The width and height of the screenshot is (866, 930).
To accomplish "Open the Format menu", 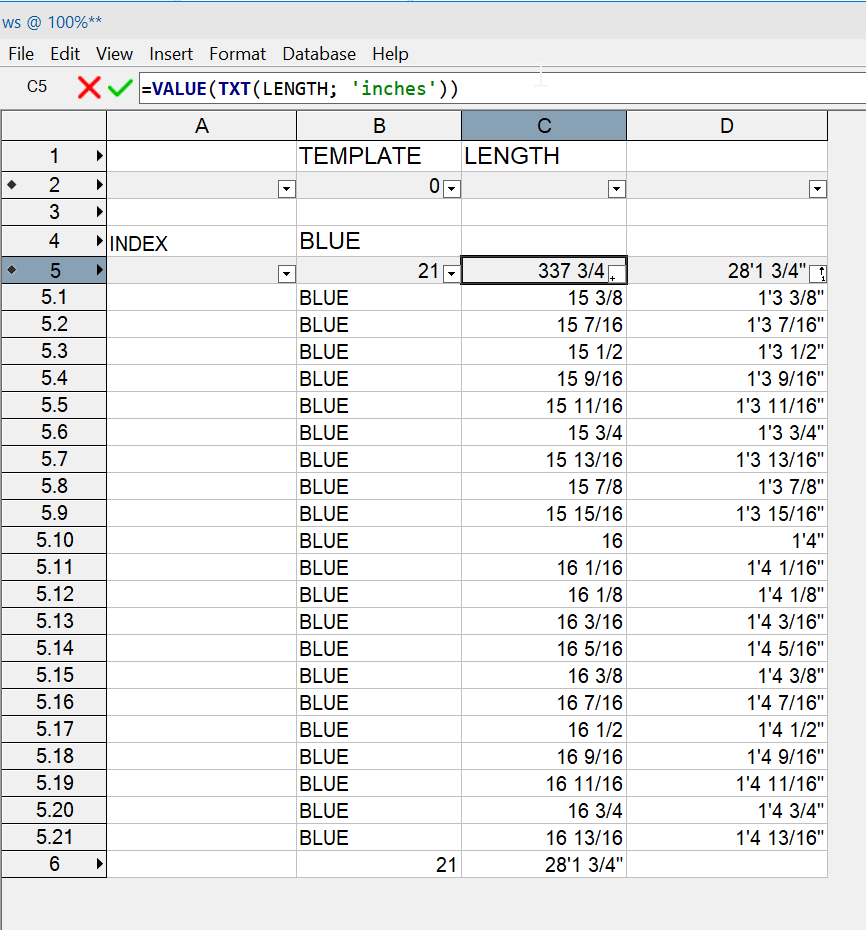I will point(237,54).
